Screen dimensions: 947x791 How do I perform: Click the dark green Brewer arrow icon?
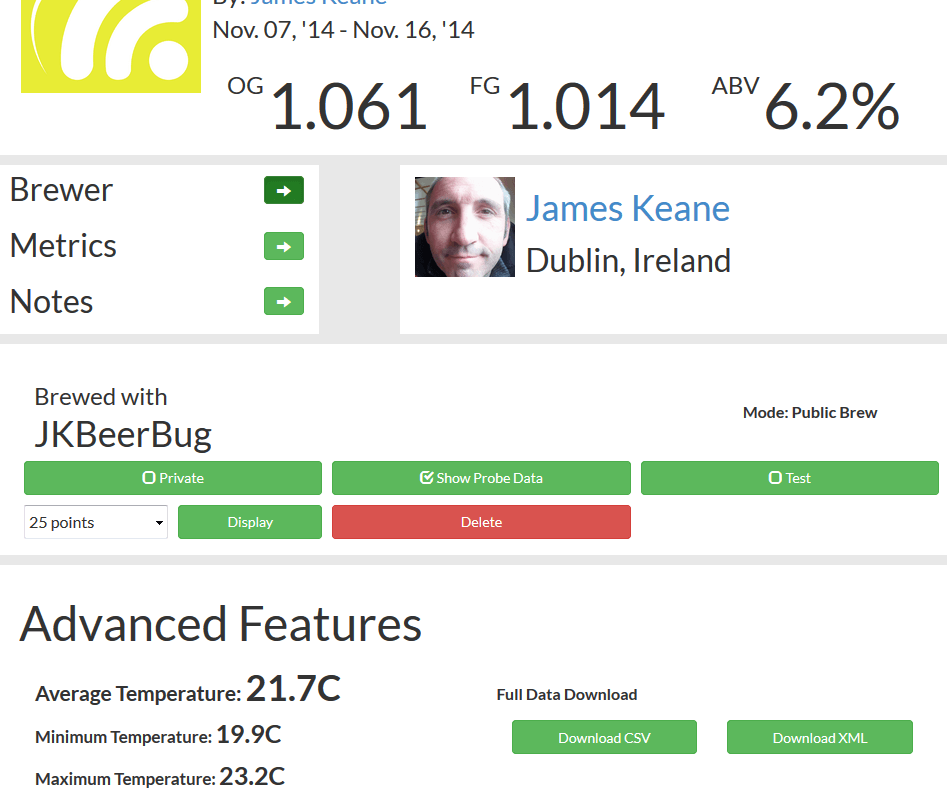[x=283, y=190]
